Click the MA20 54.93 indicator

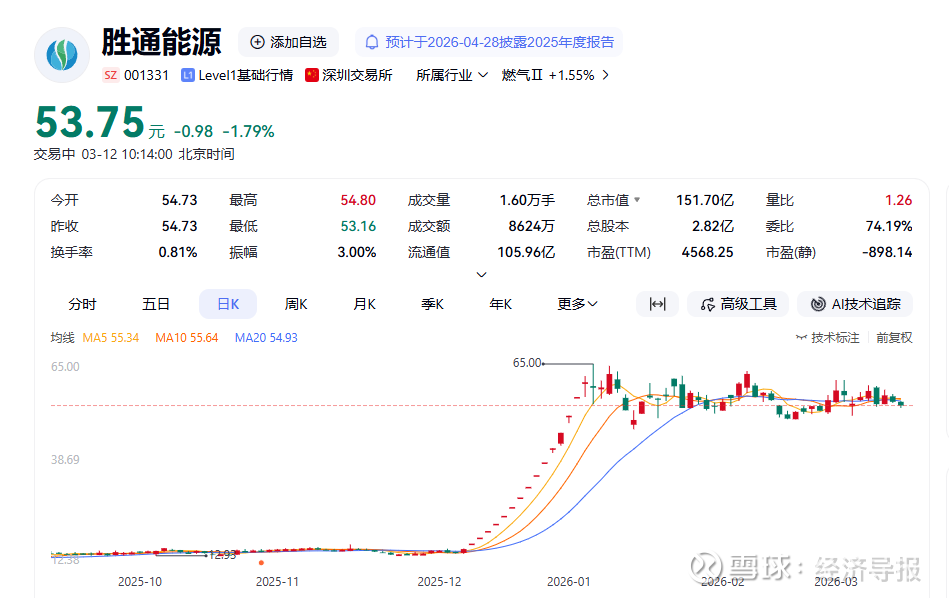point(266,338)
